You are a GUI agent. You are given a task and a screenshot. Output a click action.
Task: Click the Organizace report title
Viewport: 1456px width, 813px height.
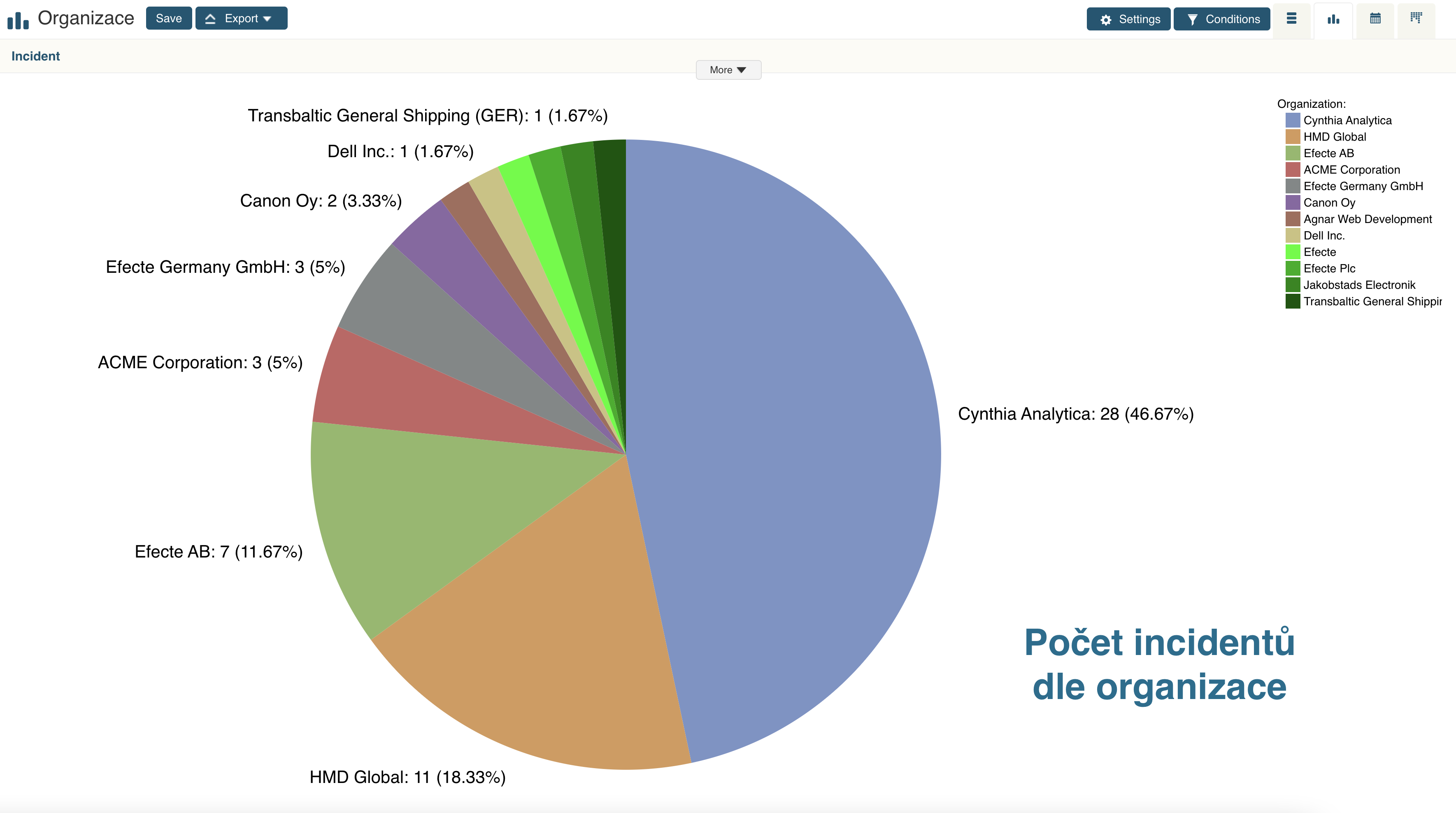86,18
